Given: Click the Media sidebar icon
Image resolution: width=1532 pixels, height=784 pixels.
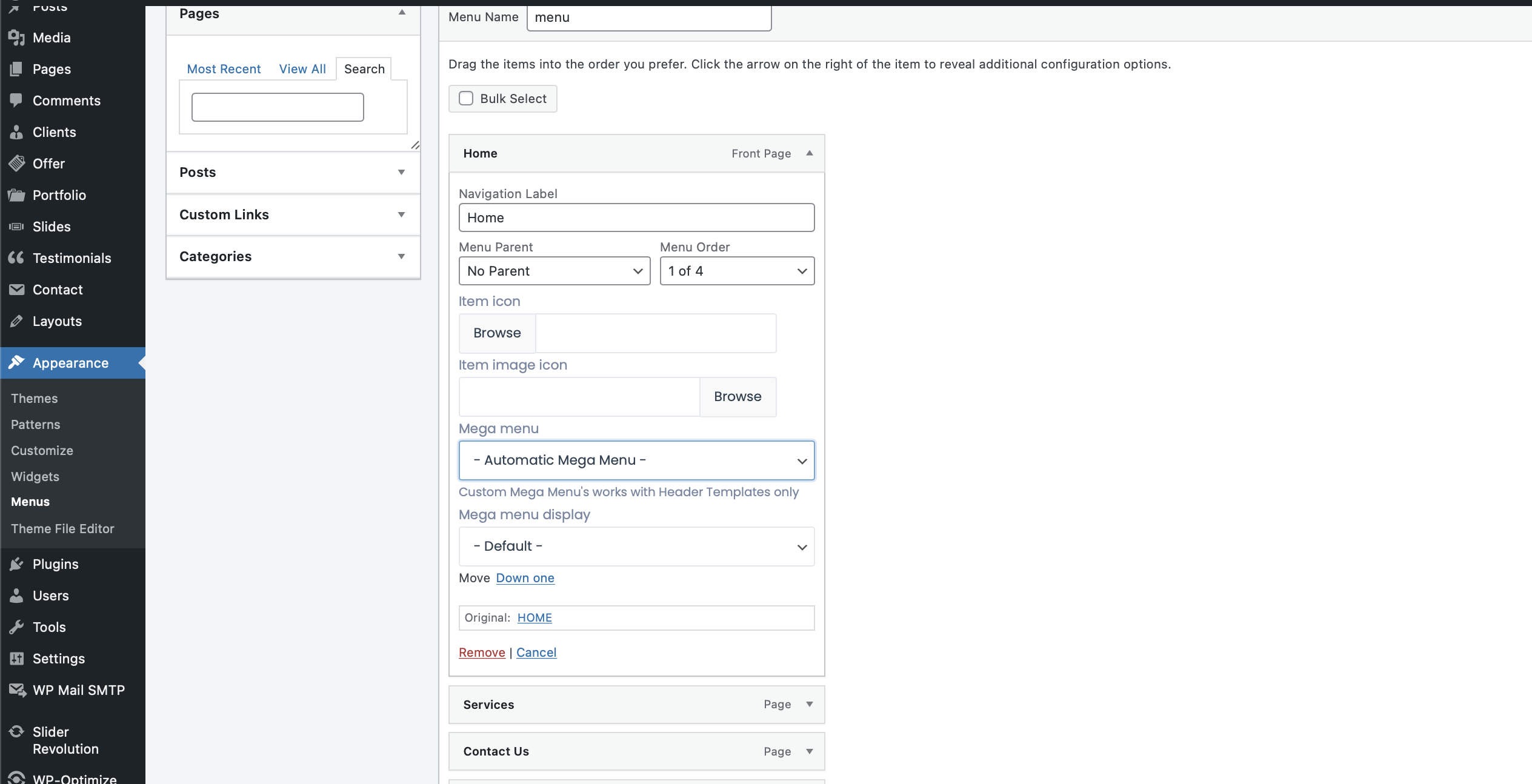Looking at the screenshot, I should click(x=16, y=38).
